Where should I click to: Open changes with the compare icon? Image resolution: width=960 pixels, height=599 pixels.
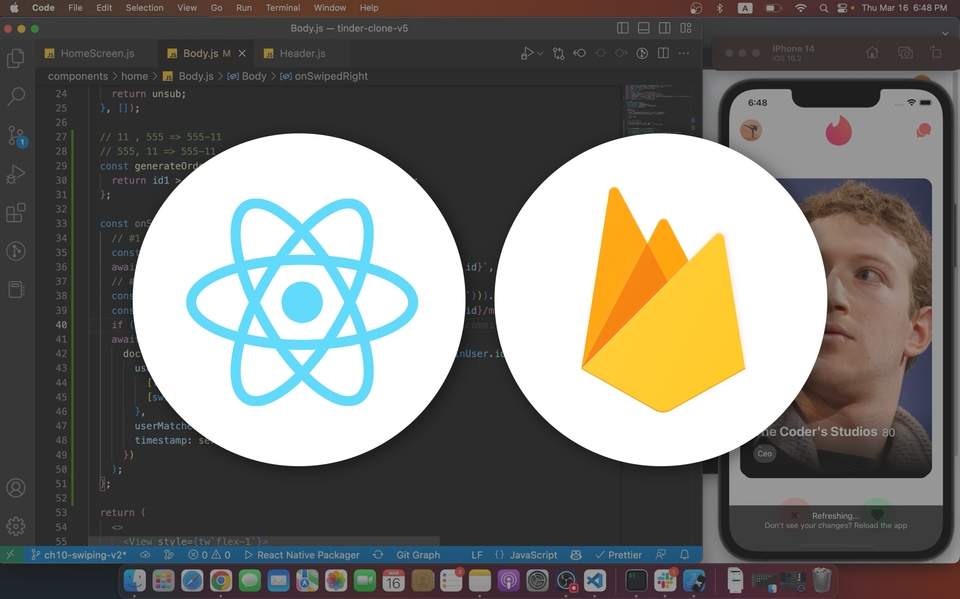pyautogui.click(x=558, y=53)
